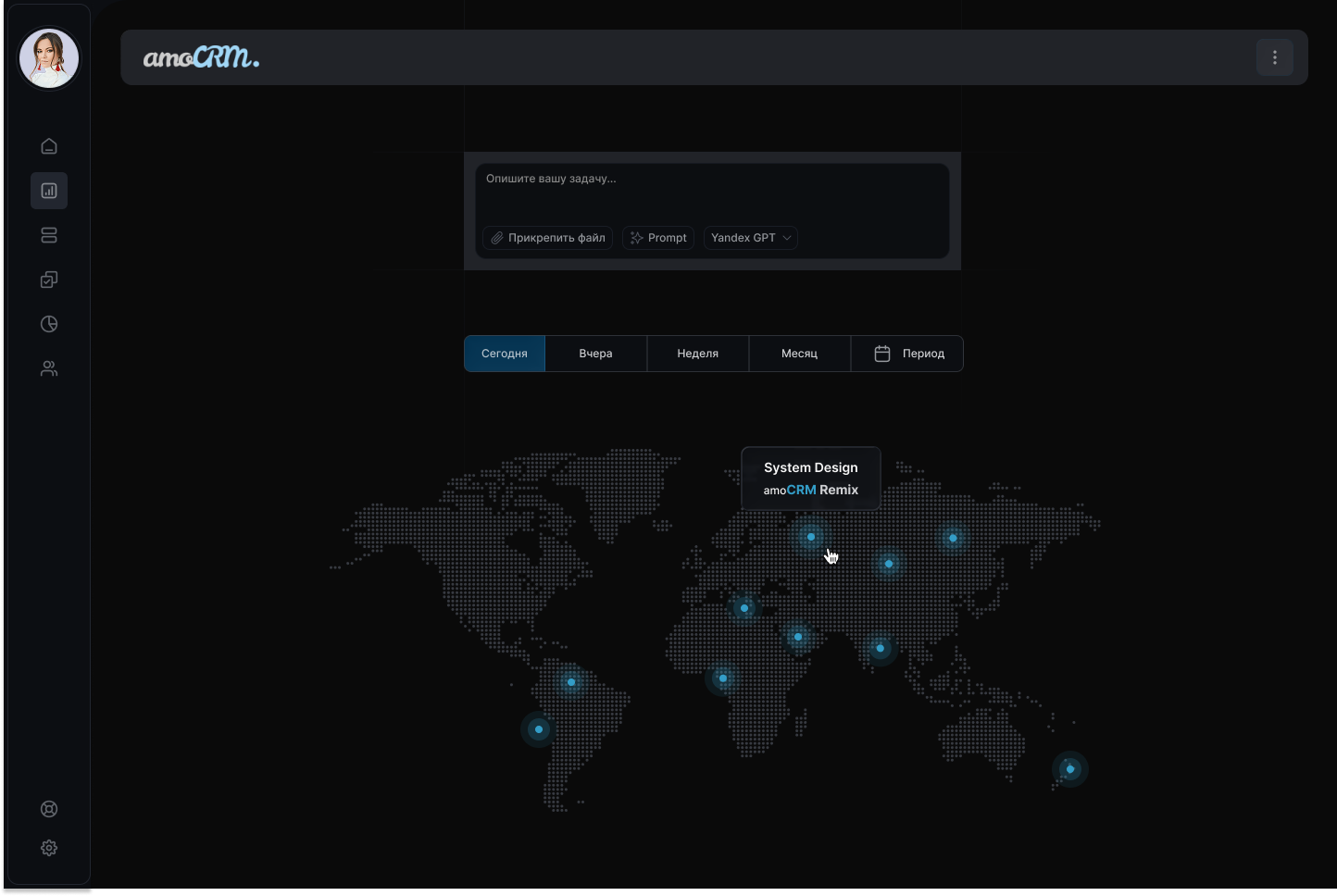Open the support lifebuoy icon
The image size is (1337, 896).
(49, 809)
